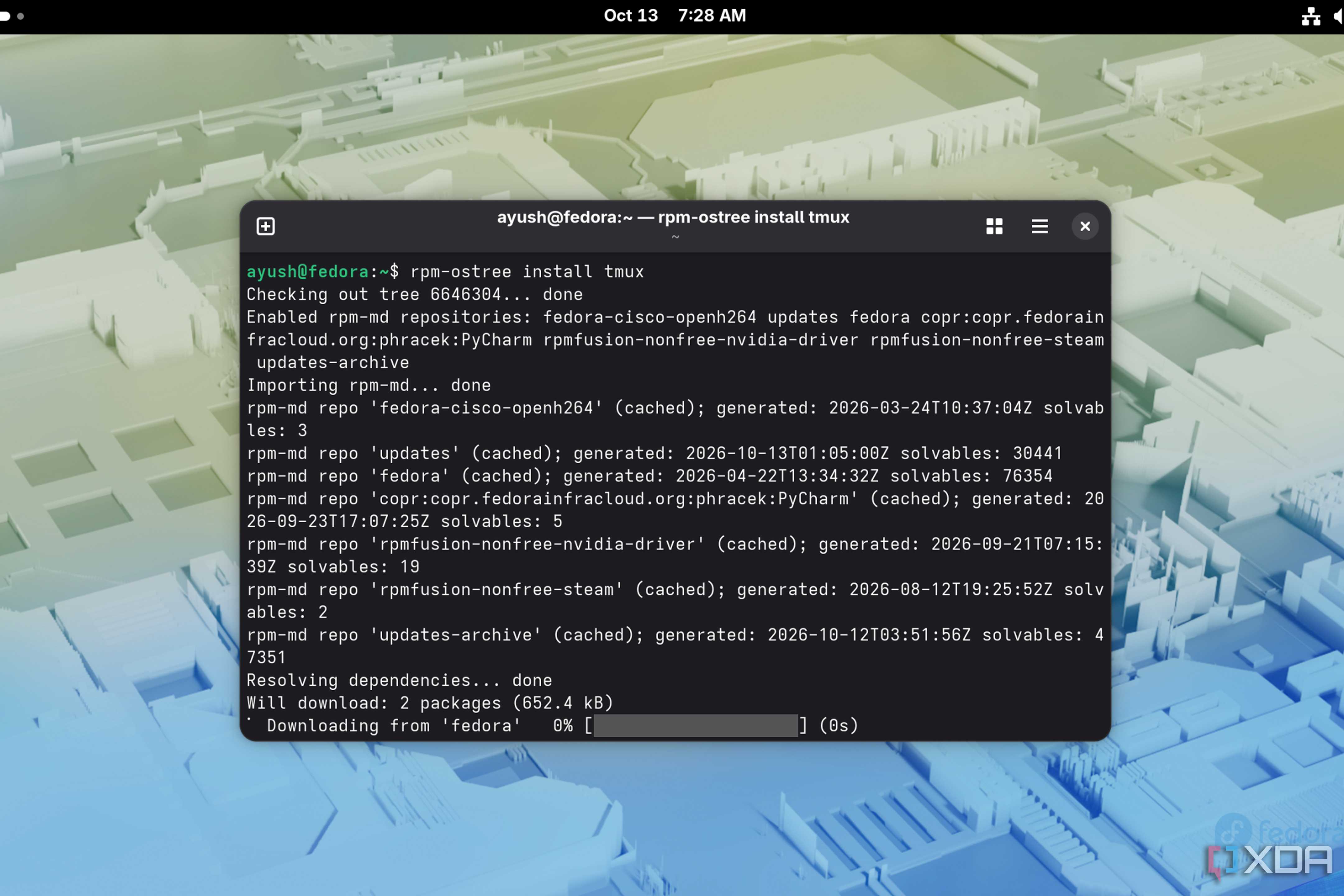The height and width of the screenshot is (896, 1344).
Task: Click the 'Will download: 2 packages (652.4 kB)' line
Action: point(430,703)
